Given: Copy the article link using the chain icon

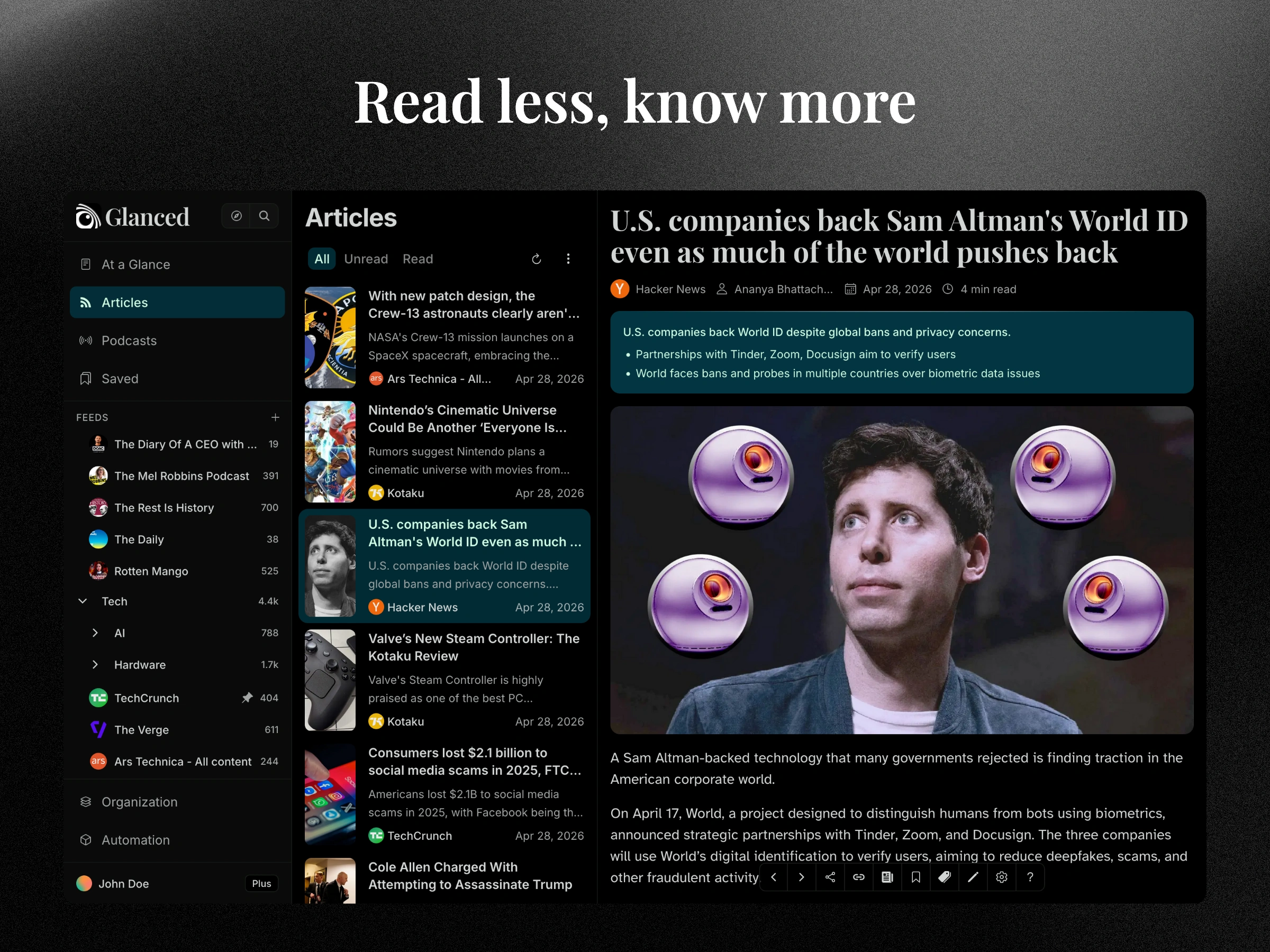Looking at the screenshot, I should click(858, 877).
